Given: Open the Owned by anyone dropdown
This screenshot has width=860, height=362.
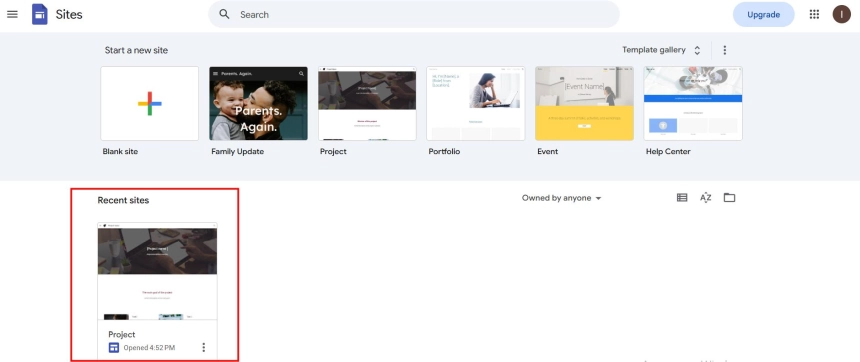Looking at the screenshot, I should pyautogui.click(x=562, y=198).
